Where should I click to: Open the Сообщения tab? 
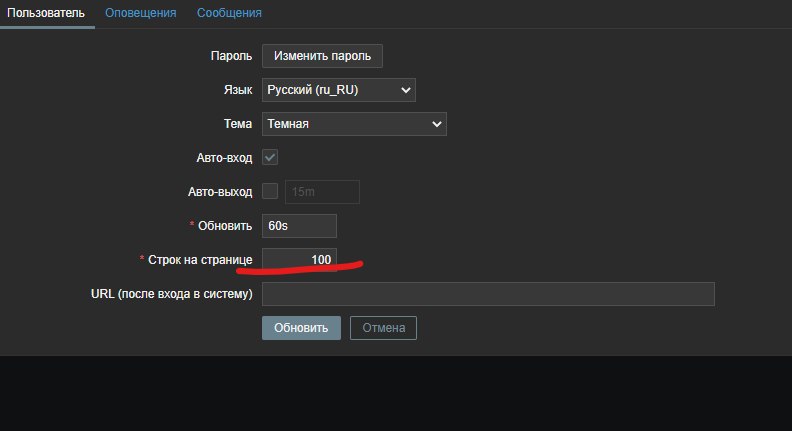(x=229, y=13)
